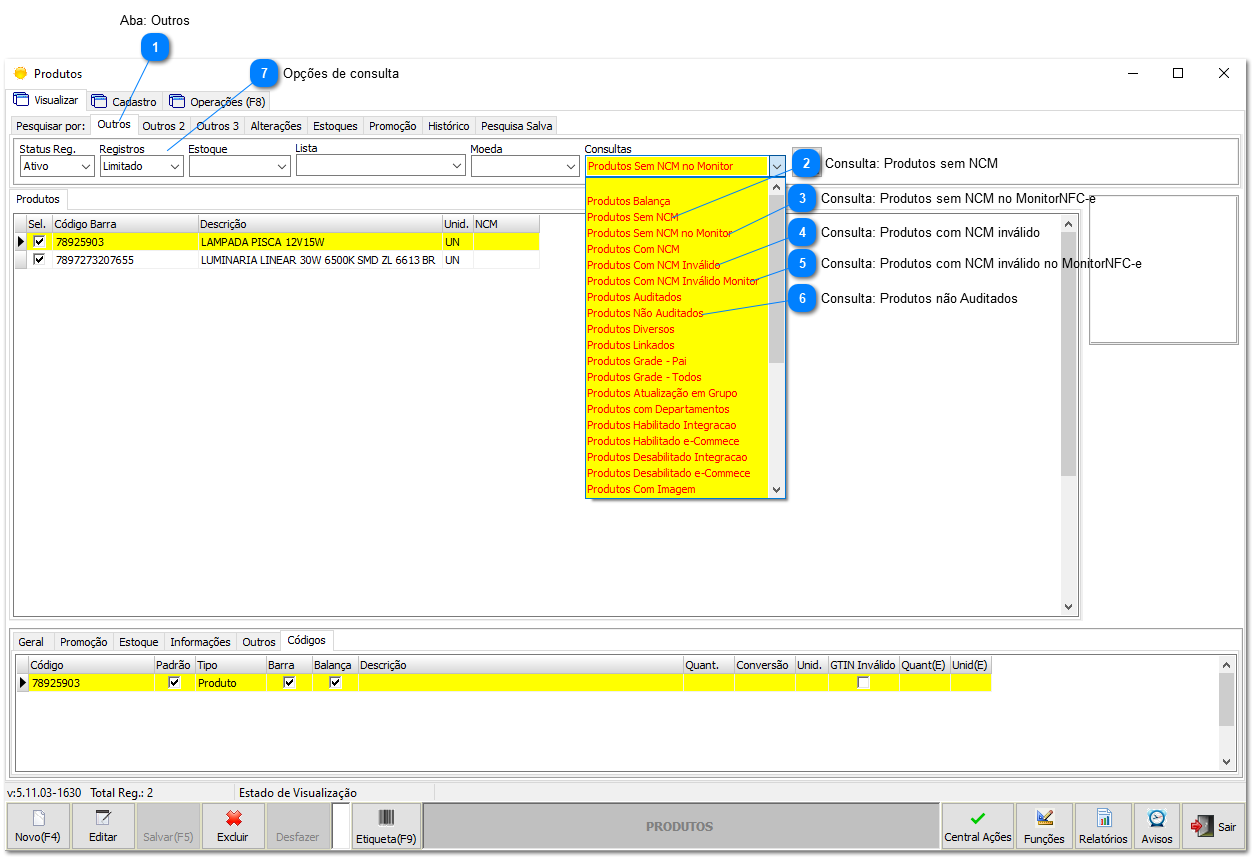
Task: Toggle Sel. checkbox for LUMINARIA LINEAR row
Action: (39, 260)
